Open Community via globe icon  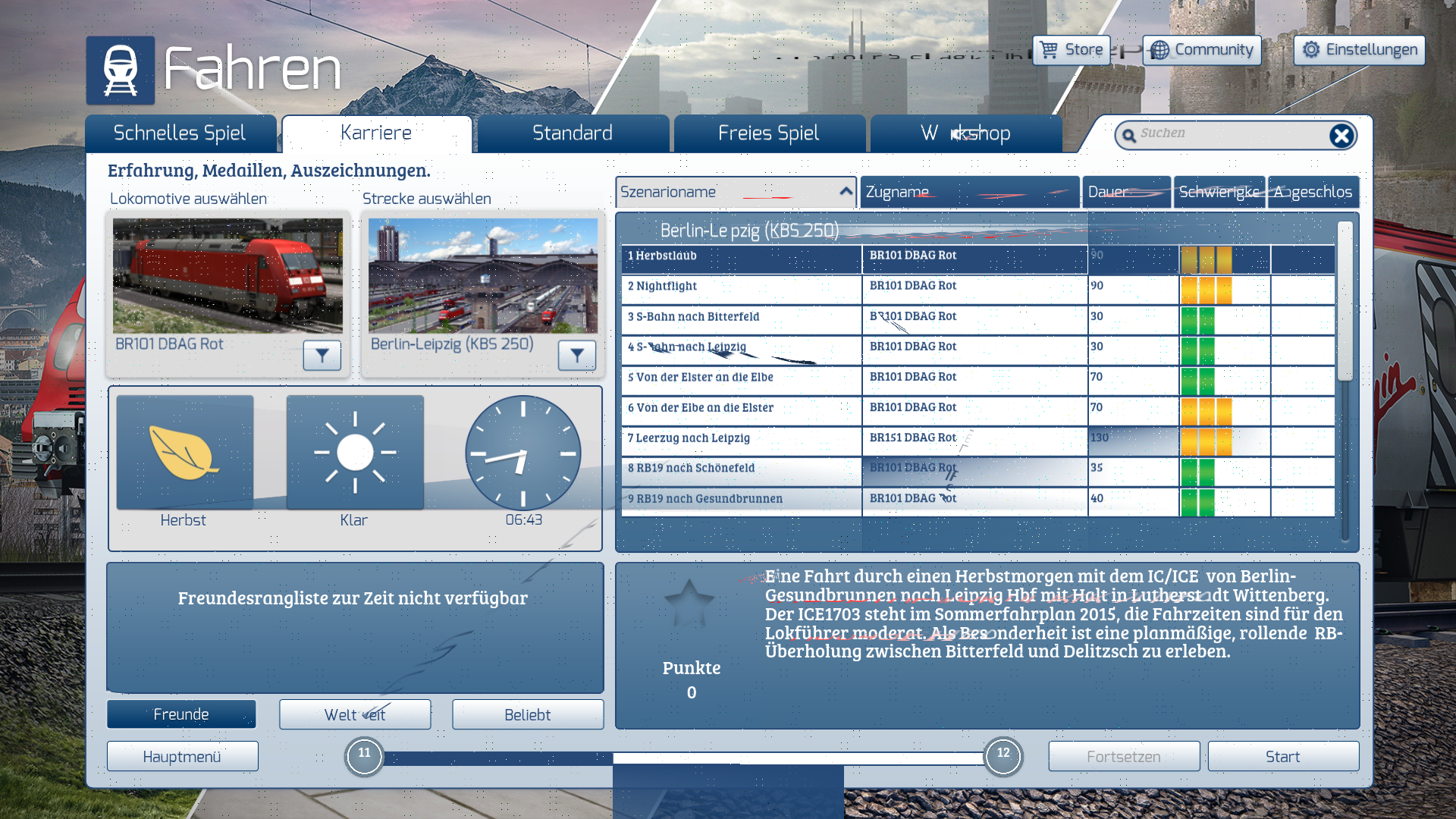pos(1159,50)
